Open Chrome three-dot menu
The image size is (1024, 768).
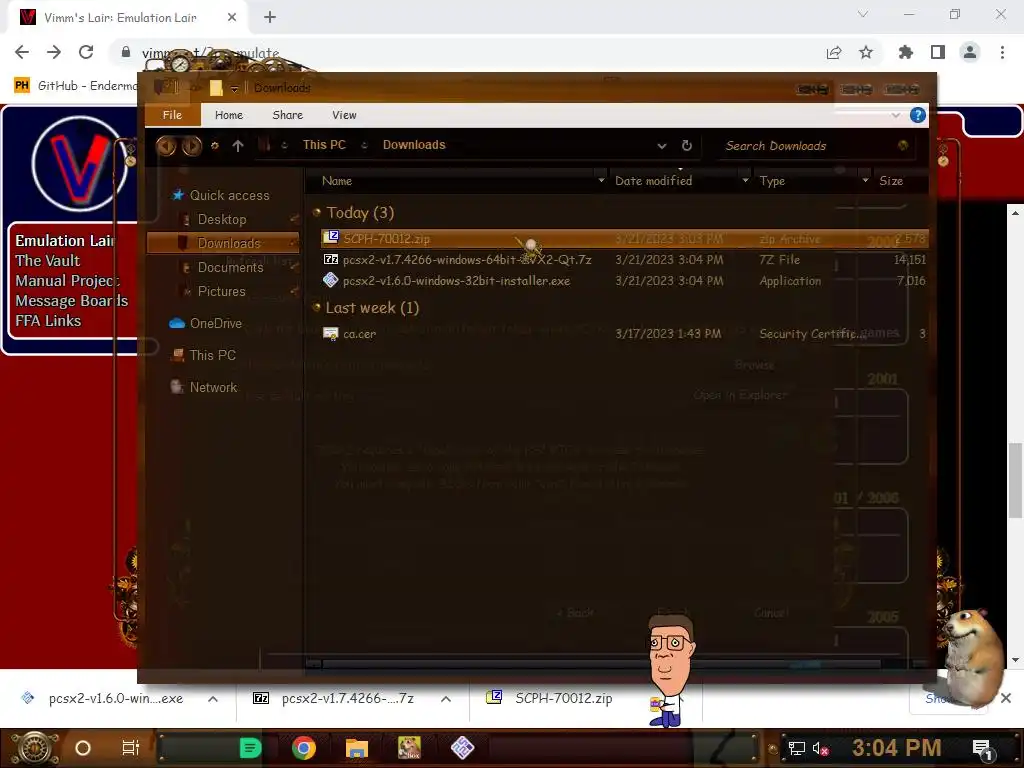point(1002,52)
